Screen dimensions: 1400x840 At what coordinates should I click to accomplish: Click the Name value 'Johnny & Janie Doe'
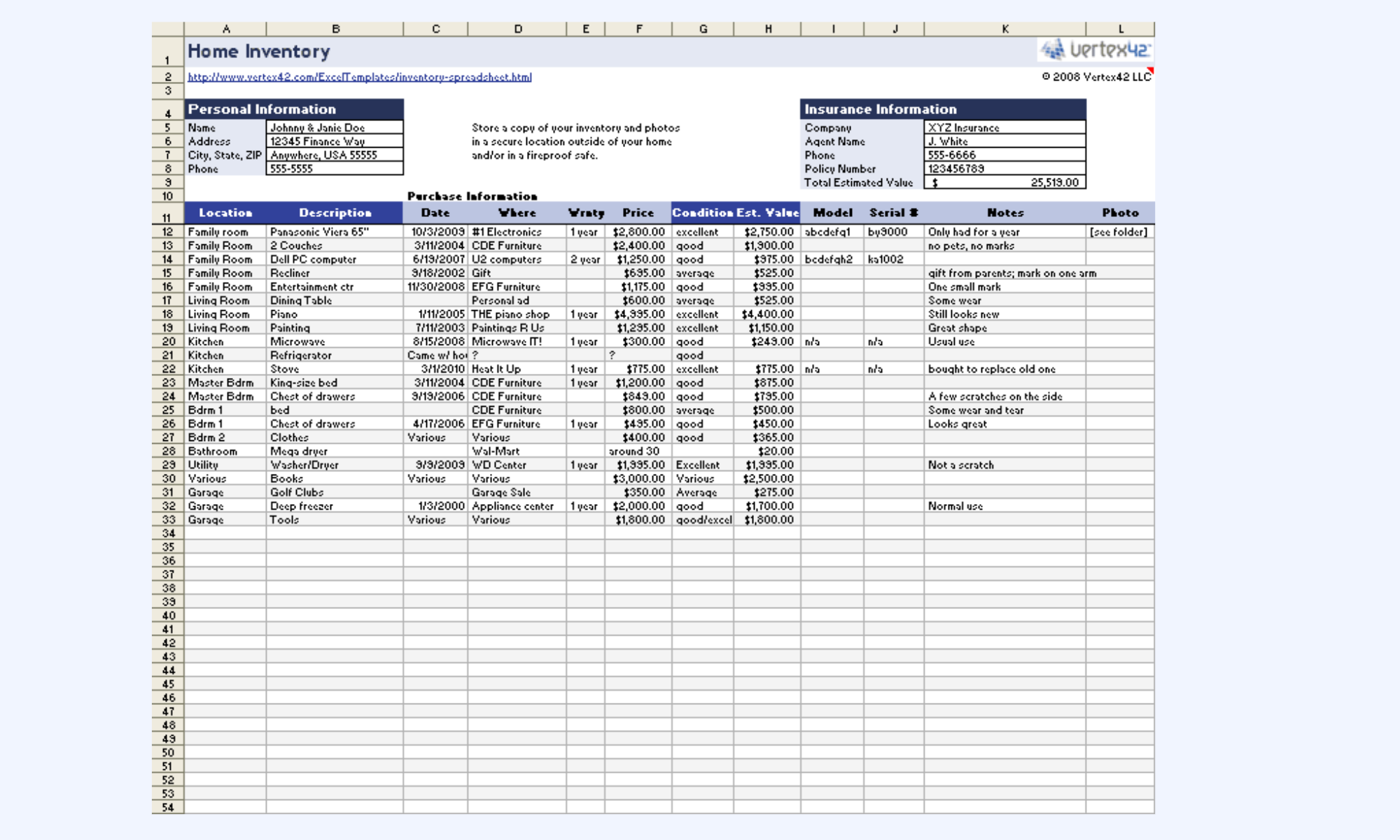coord(335,127)
